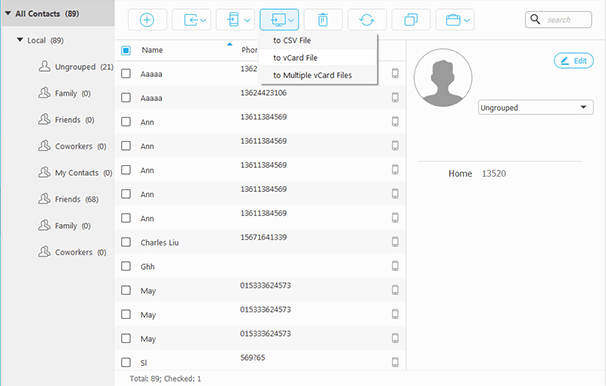Toggle the select-all checkbox beside Name
The height and width of the screenshot is (386, 606).
[x=126, y=50]
